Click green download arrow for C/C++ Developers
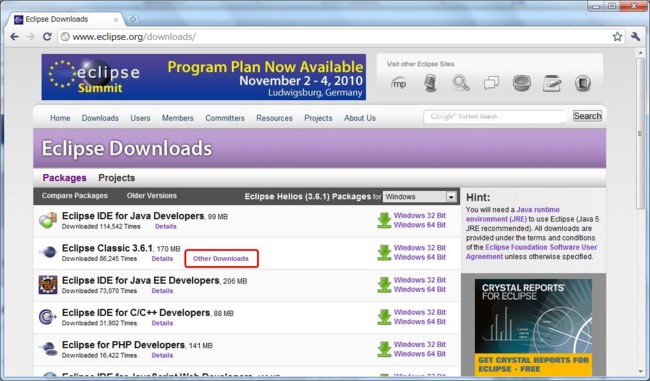 click(x=384, y=317)
